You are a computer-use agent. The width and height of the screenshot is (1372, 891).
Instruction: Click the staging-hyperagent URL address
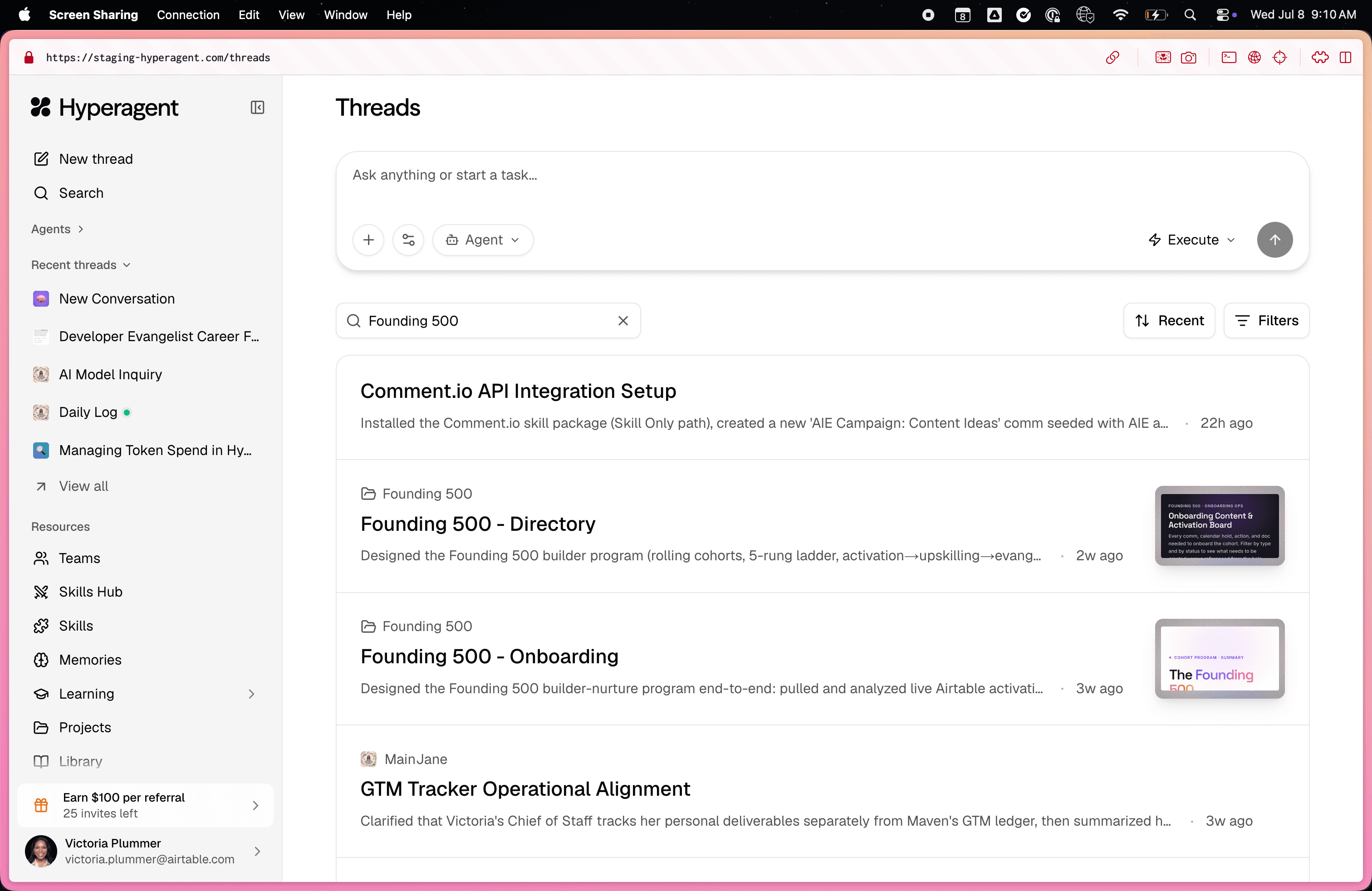(x=158, y=57)
